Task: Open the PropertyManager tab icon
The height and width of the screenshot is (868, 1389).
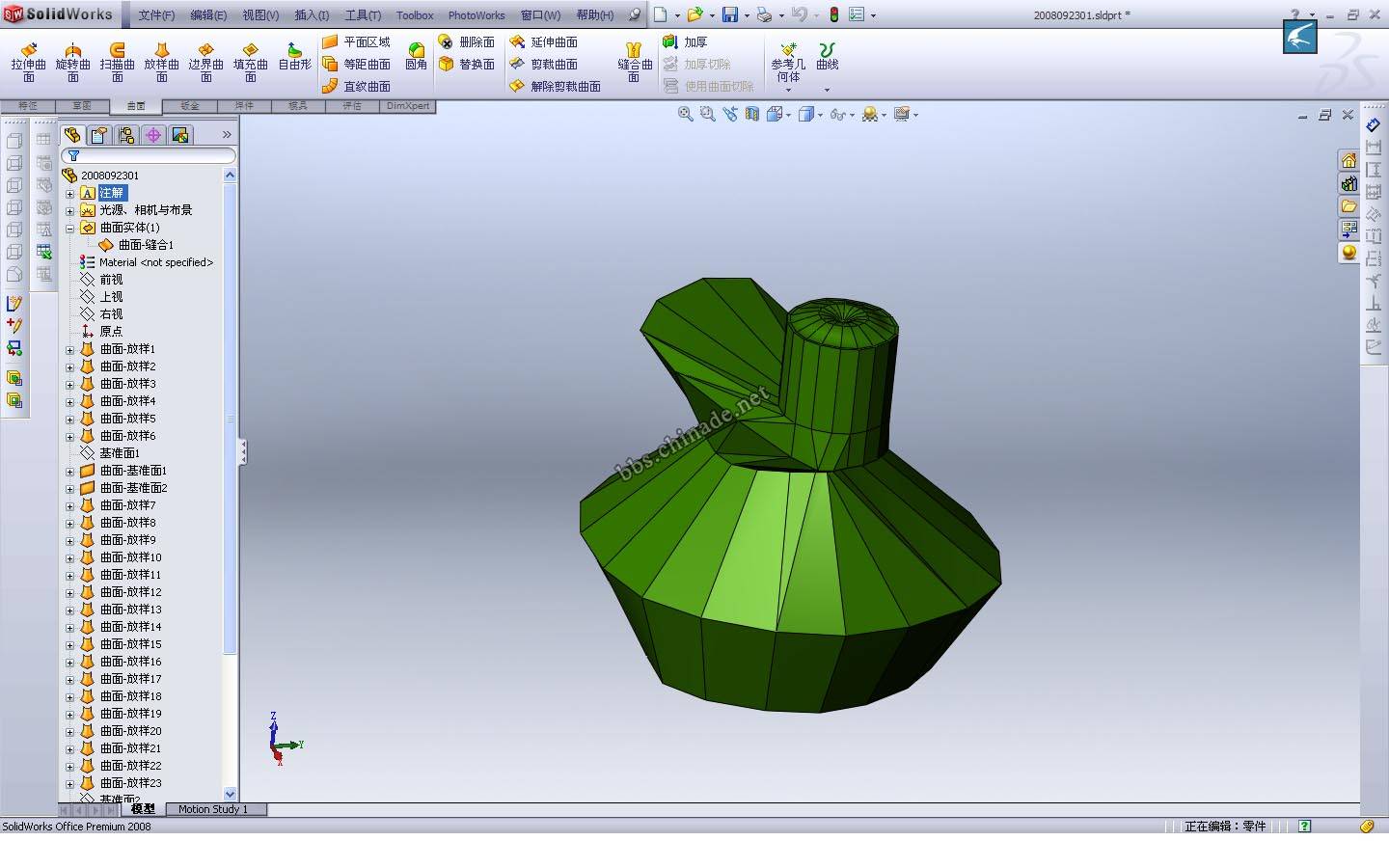Action: click(99, 135)
